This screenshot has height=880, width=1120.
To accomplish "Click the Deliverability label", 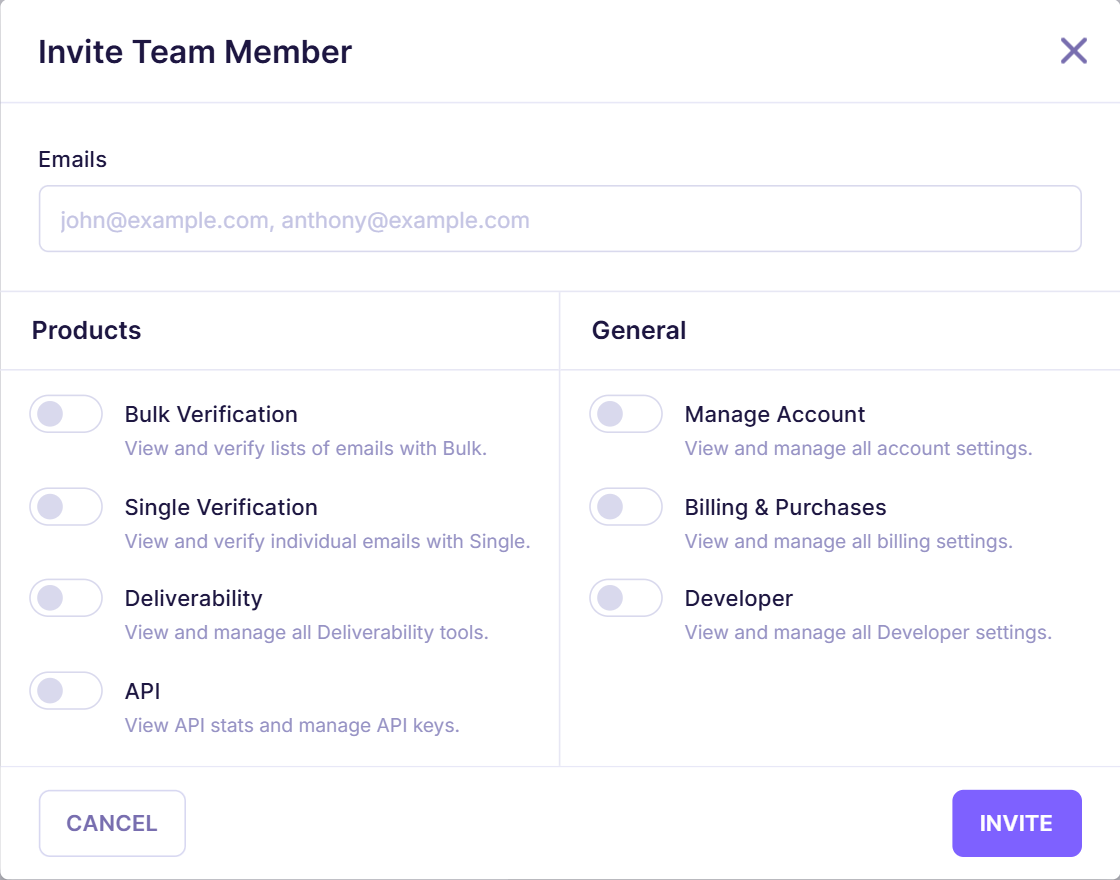I will coord(194,599).
